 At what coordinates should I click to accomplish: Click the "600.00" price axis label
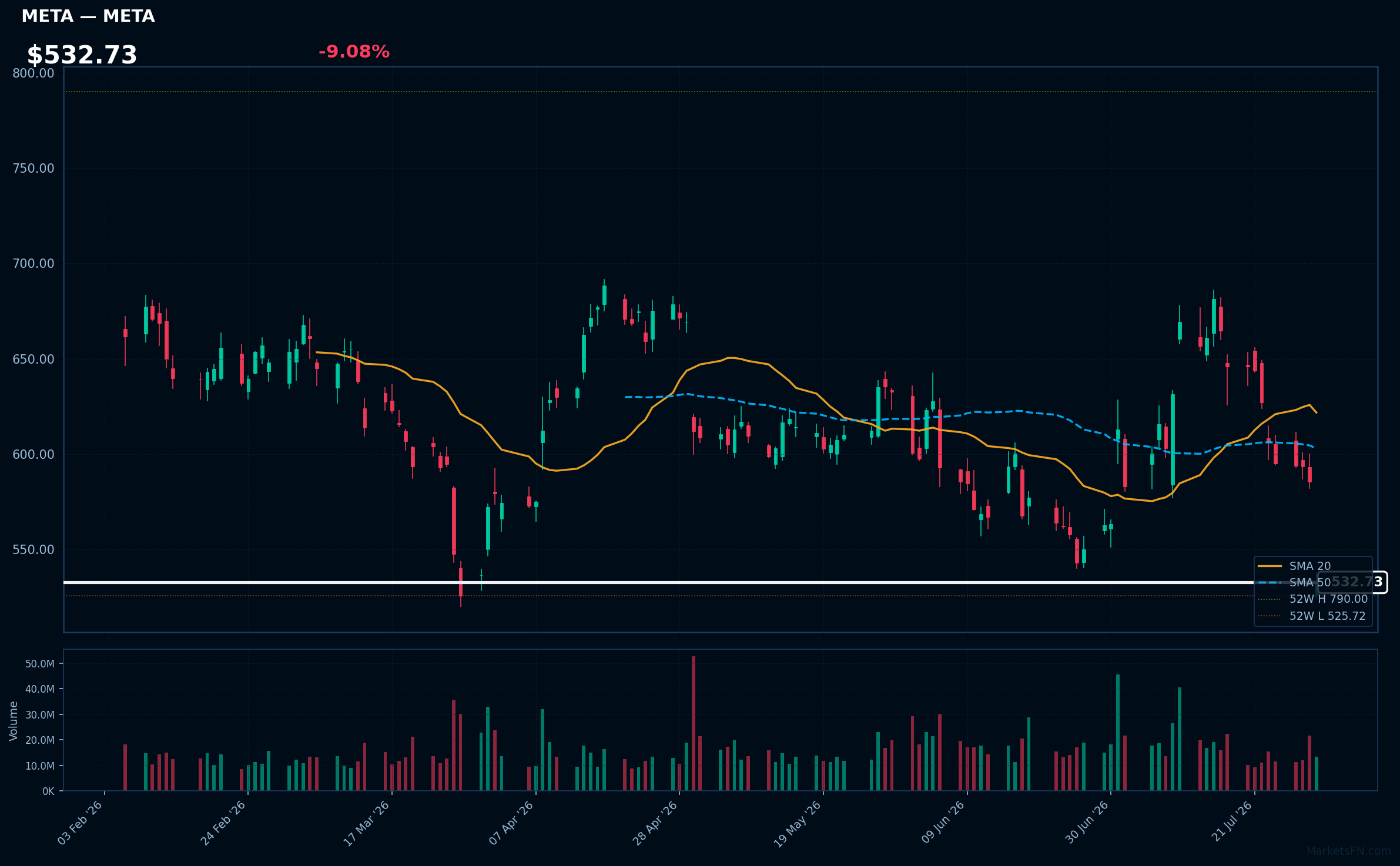pyautogui.click(x=34, y=454)
